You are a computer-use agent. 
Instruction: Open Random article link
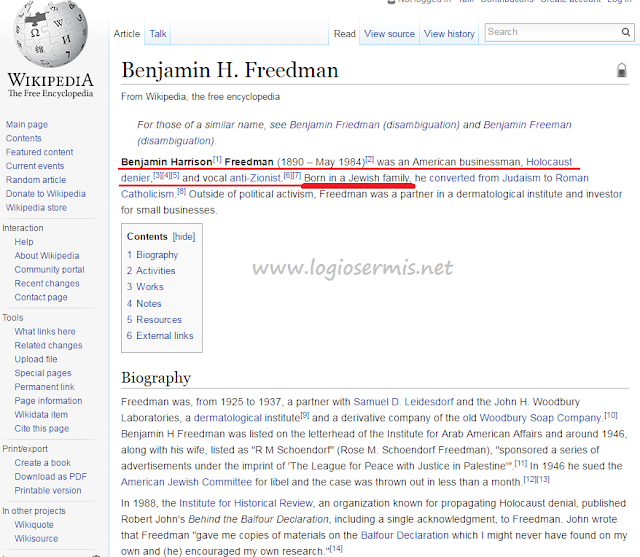point(36,180)
